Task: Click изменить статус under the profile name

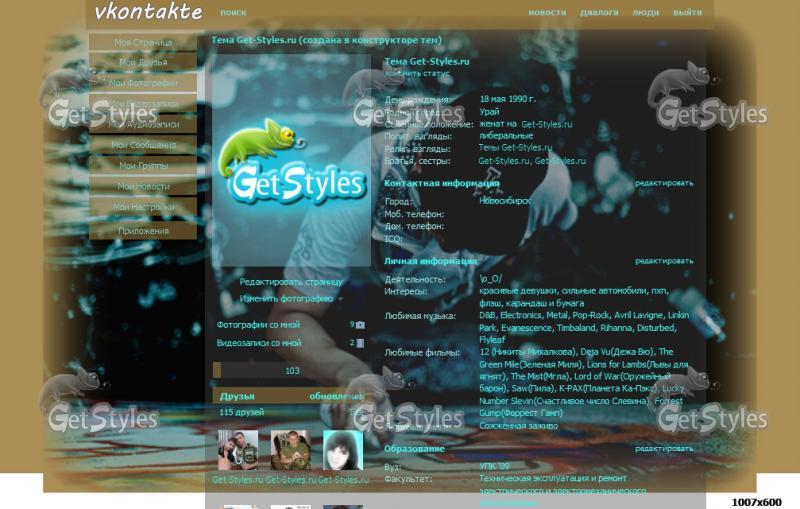Action: [417, 73]
